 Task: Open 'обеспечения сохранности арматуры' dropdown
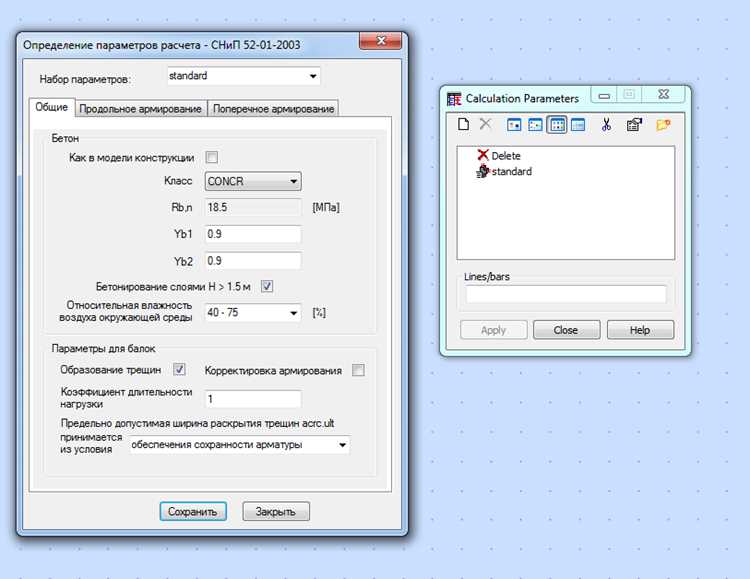pos(240,445)
